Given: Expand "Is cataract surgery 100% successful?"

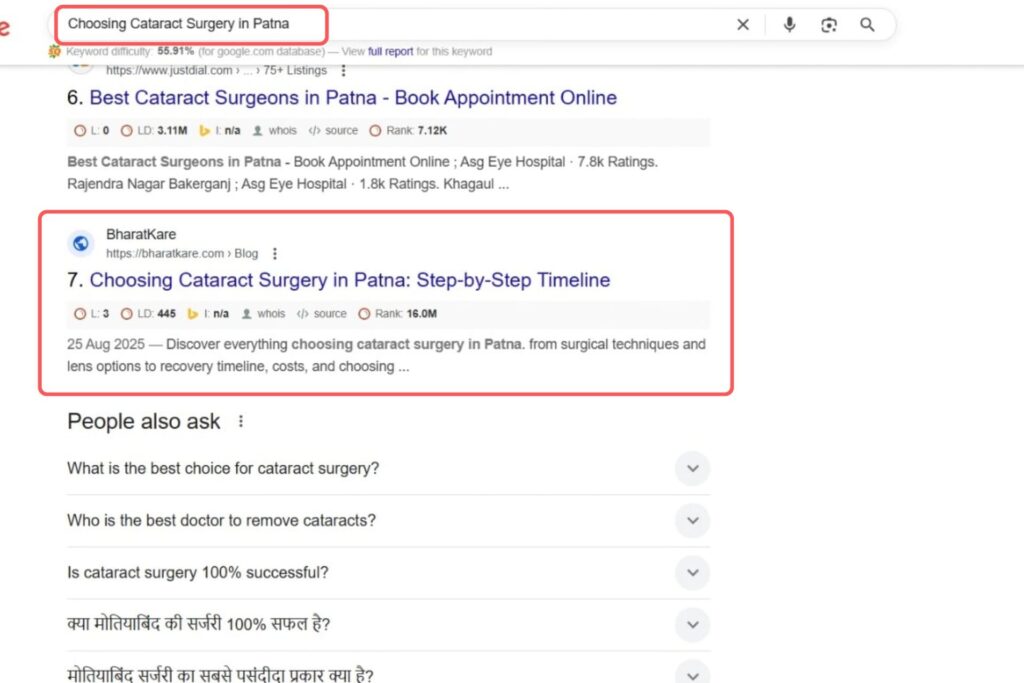Looking at the screenshot, I should tap(692, 573).
